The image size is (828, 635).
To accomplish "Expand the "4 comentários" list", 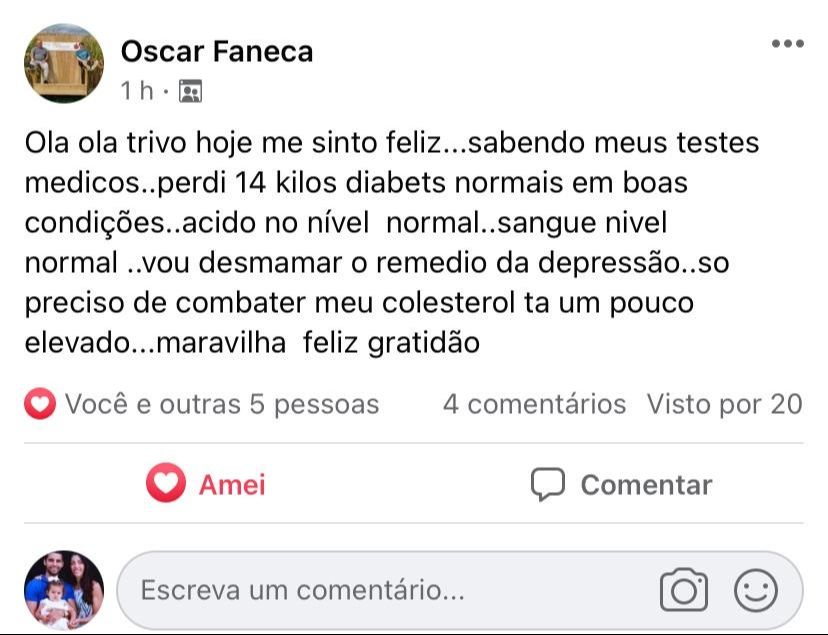I will 534,405.
